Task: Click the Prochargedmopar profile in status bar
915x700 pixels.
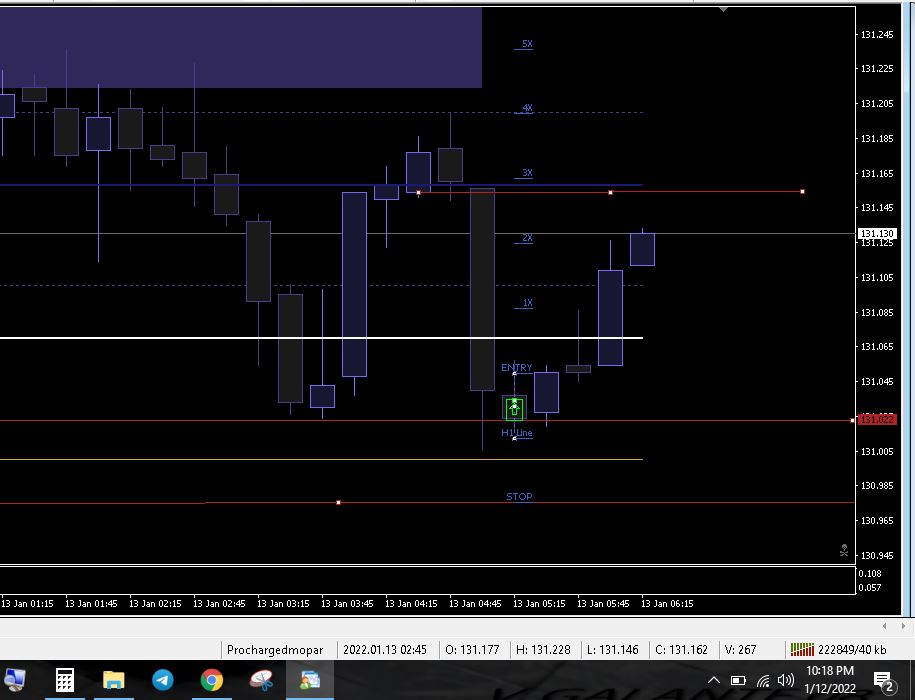Action: pyautogui.click(x=275, y=649)
